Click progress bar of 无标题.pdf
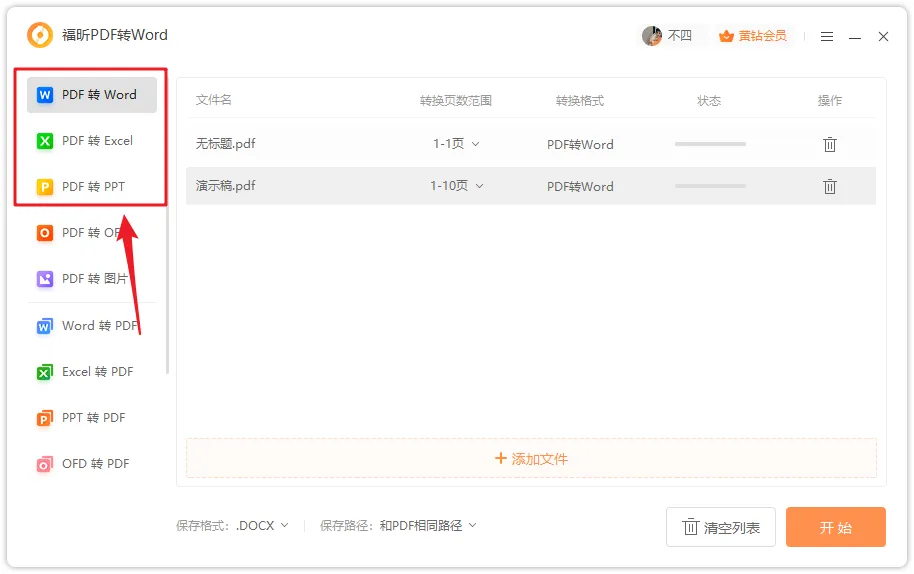This screenshot has height=574, width=914. [x=710, y=144]
